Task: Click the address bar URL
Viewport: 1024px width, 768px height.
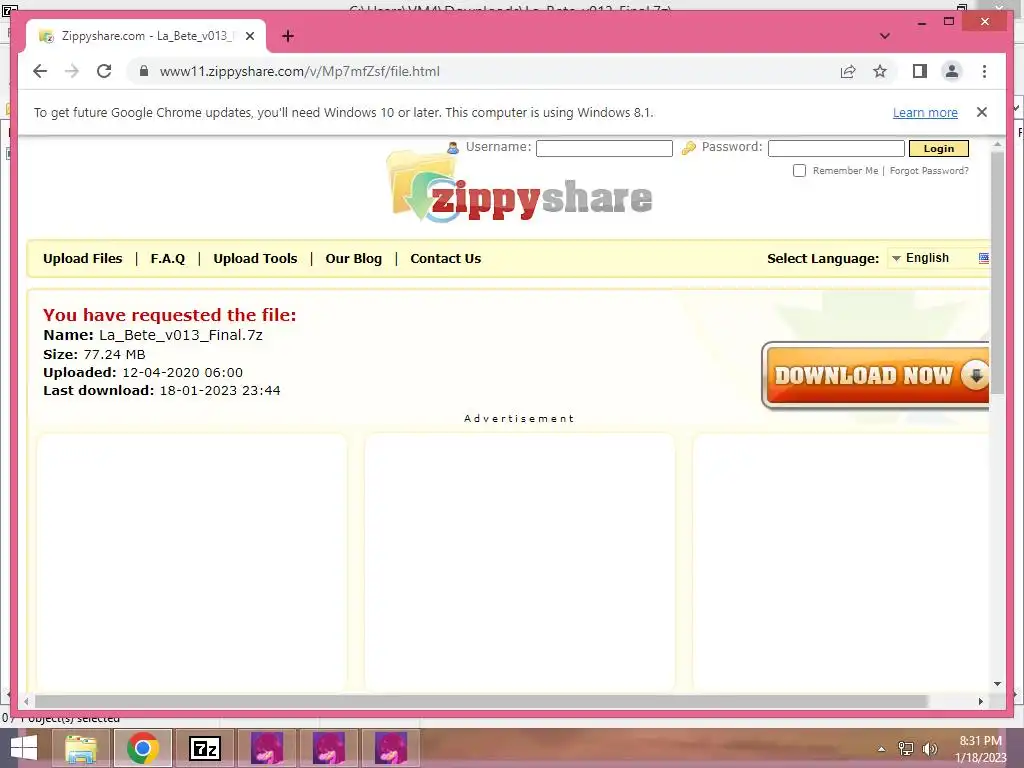Action: pos(300,71)
